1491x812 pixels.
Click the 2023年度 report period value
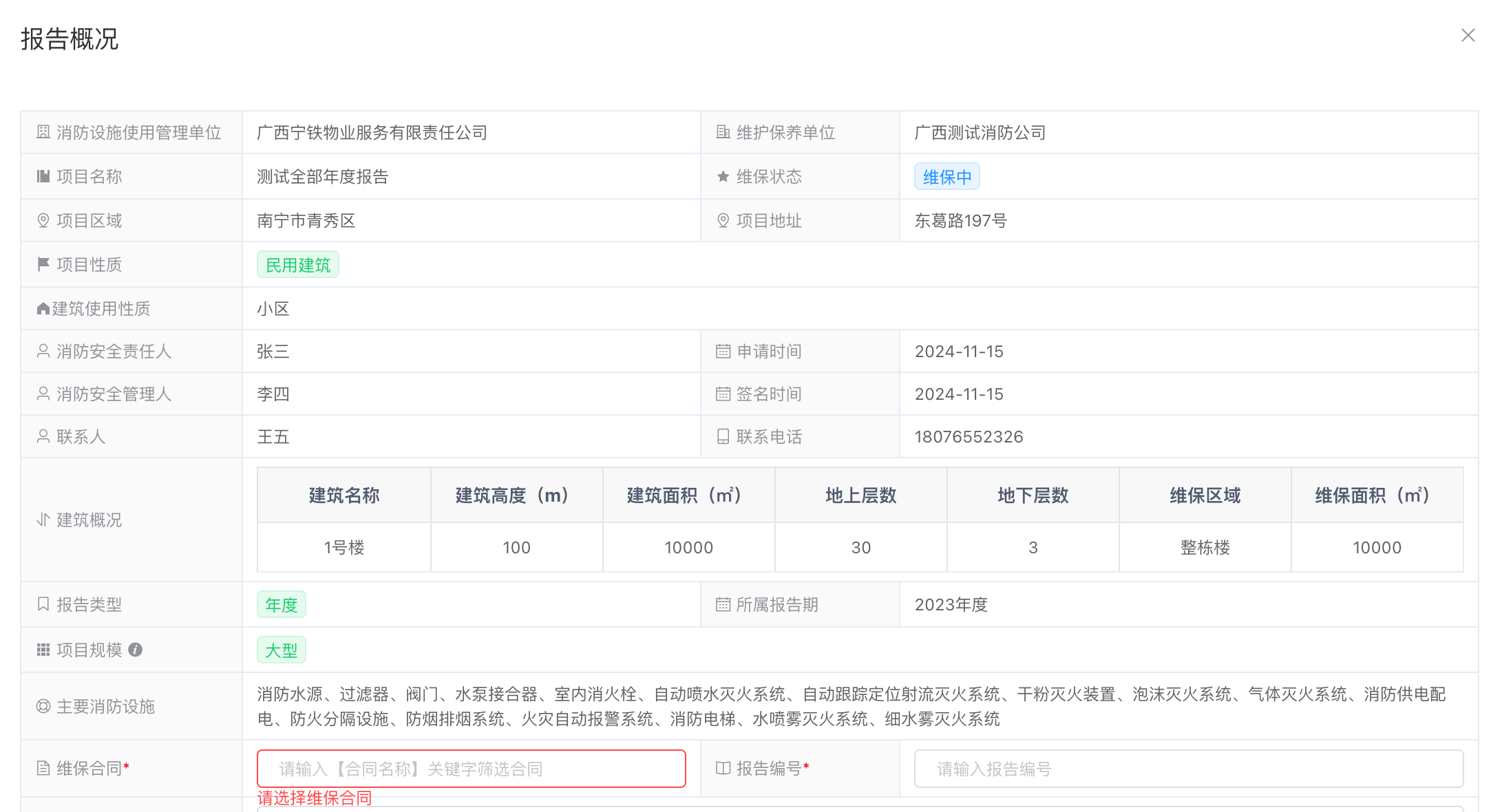tap(951, 604)
